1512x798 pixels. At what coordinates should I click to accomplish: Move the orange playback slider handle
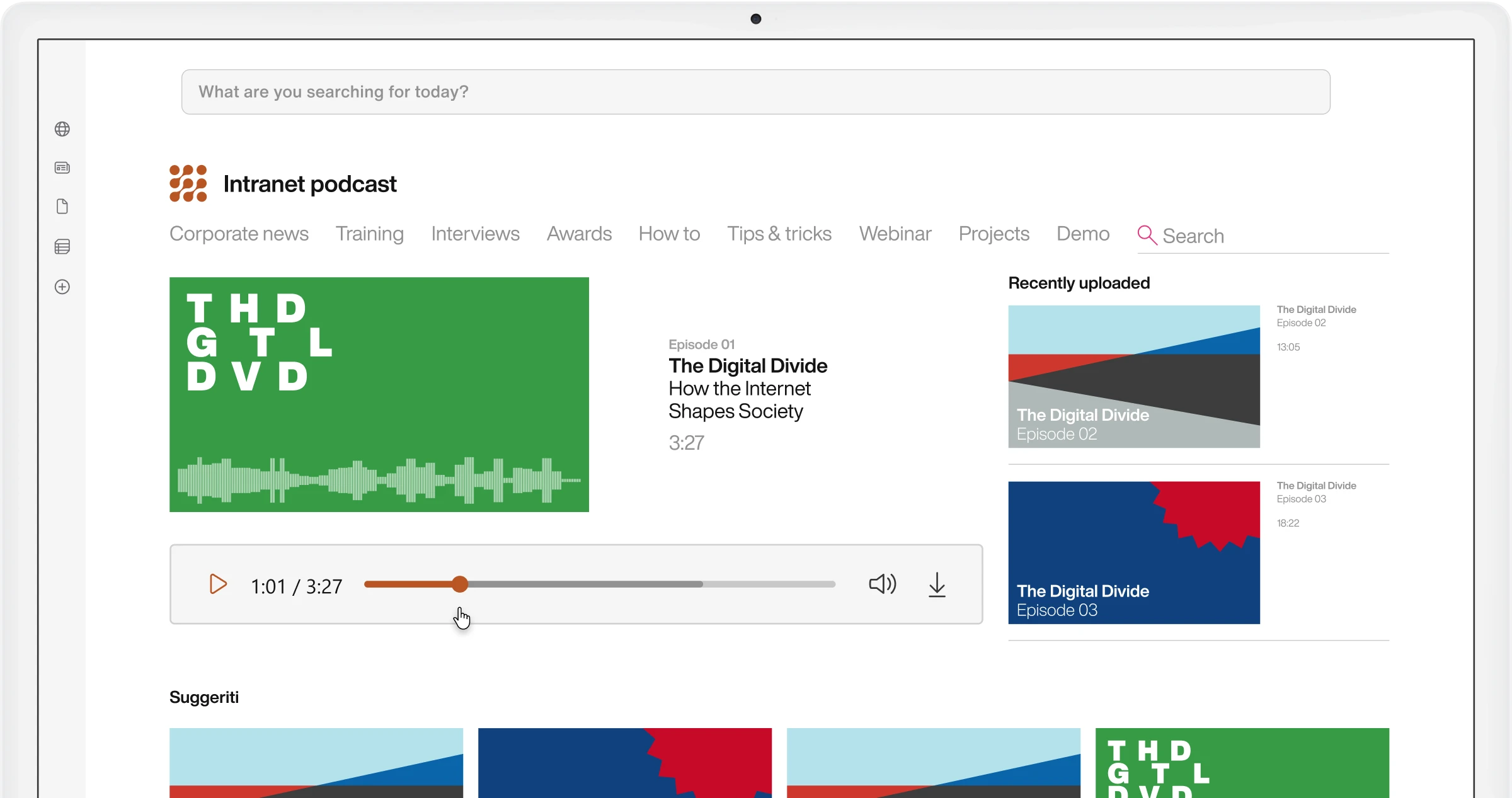click(x=460, y=584)
